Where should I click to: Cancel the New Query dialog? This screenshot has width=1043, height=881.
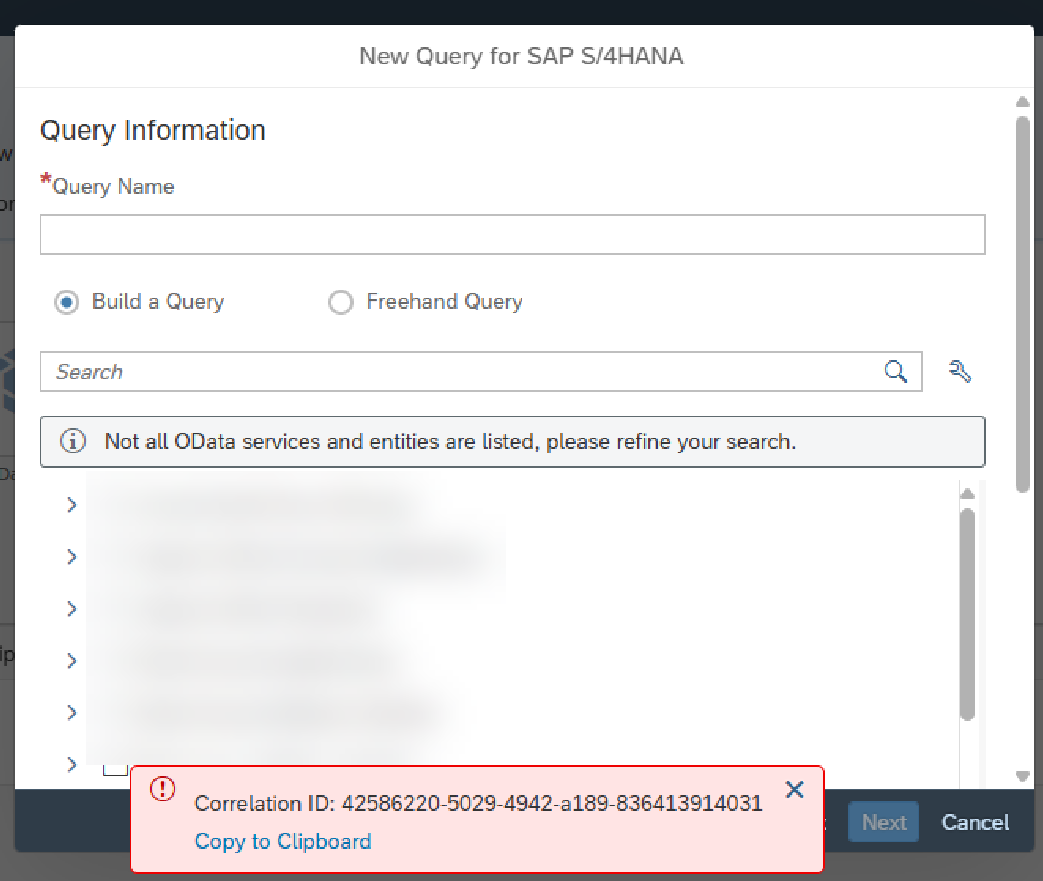click(975, 822)
